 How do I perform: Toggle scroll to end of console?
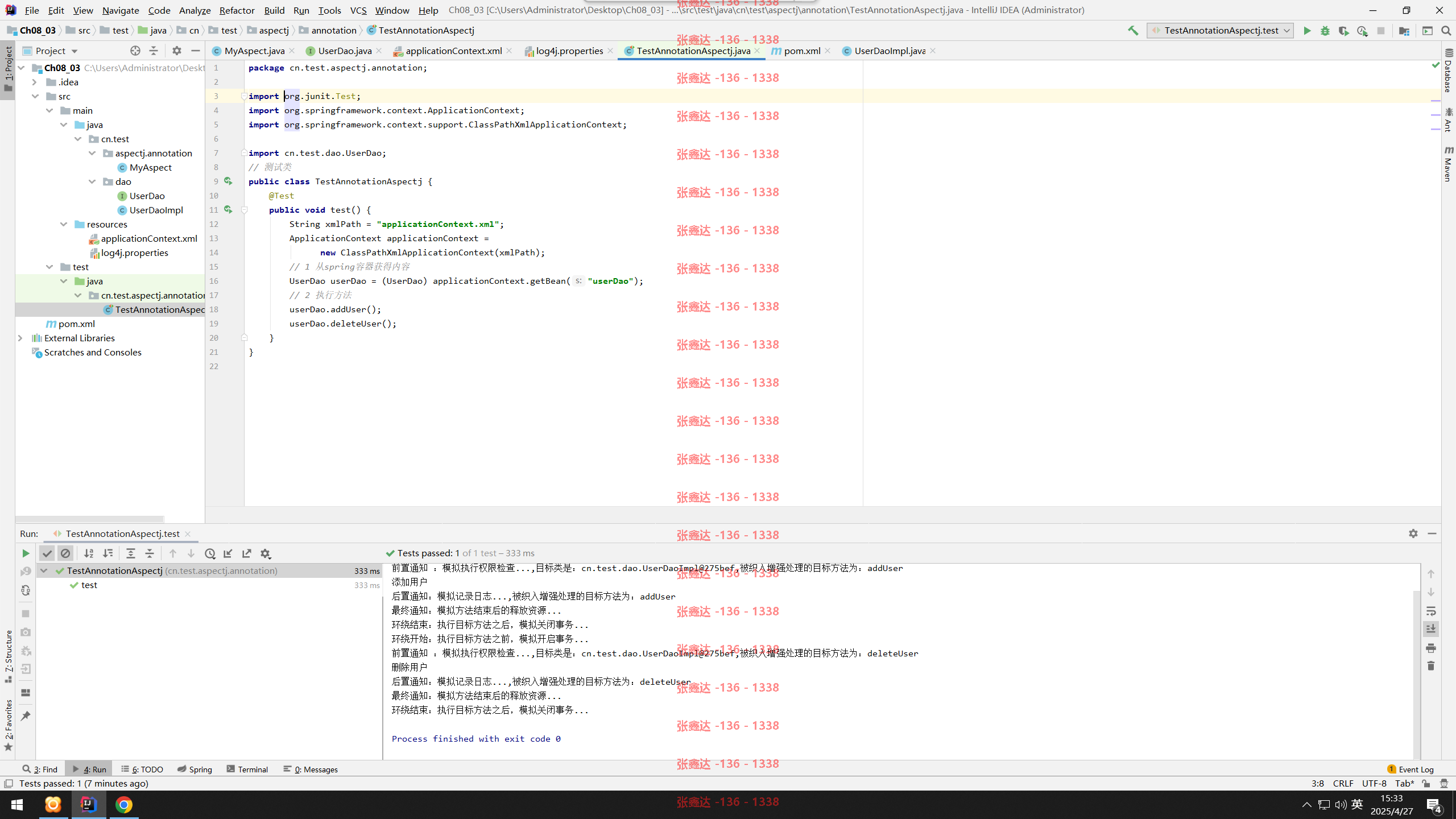click(1431, 629)
